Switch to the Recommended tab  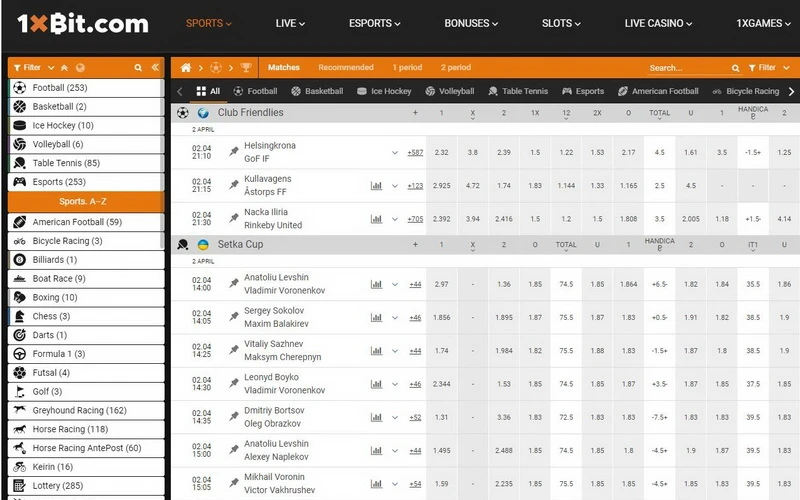346,67
